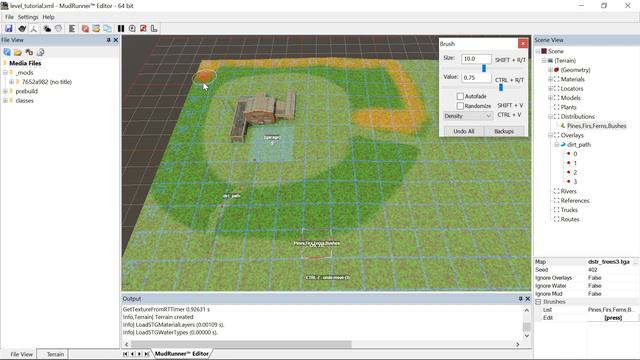Screen dimensions: 640x360
Task: Click the pause bars toolbar icon
Action: (121, 29)
